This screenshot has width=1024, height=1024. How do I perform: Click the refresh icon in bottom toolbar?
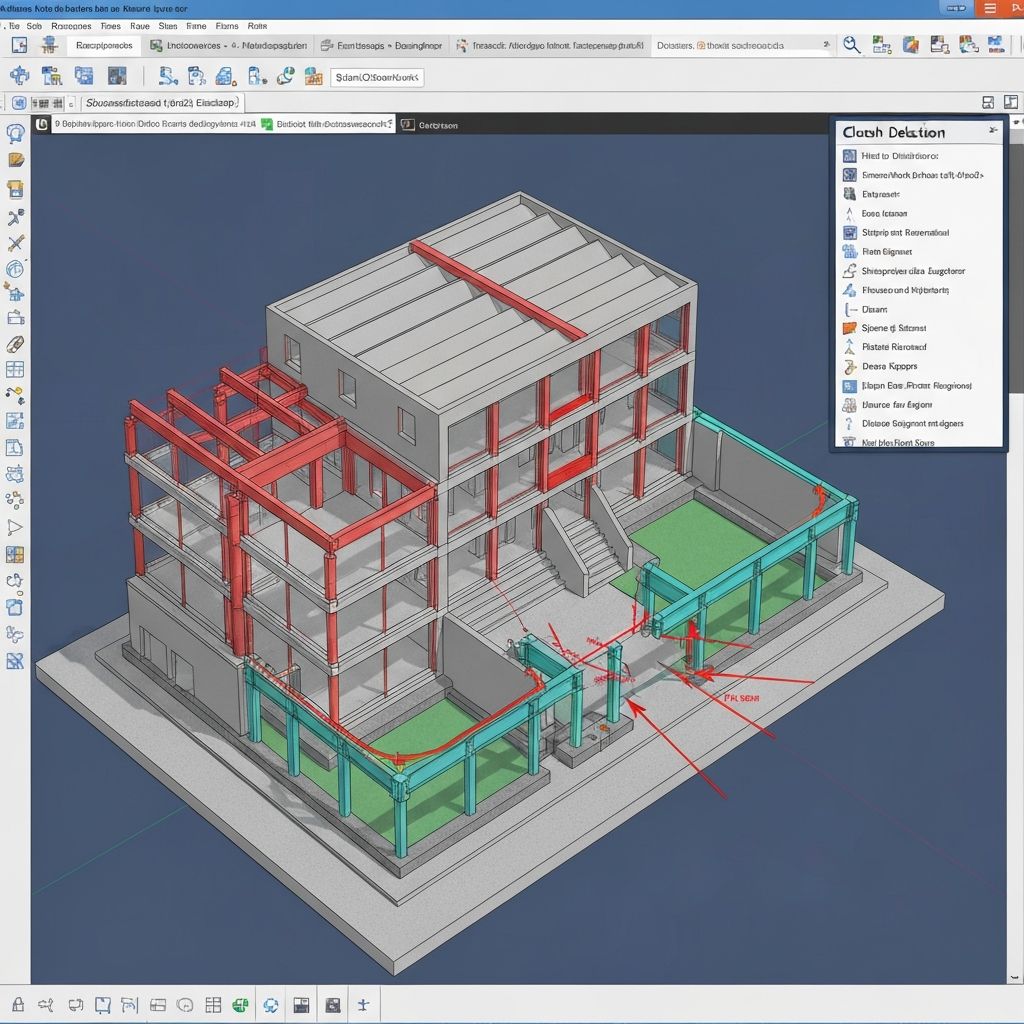(x=270, y=1005)
